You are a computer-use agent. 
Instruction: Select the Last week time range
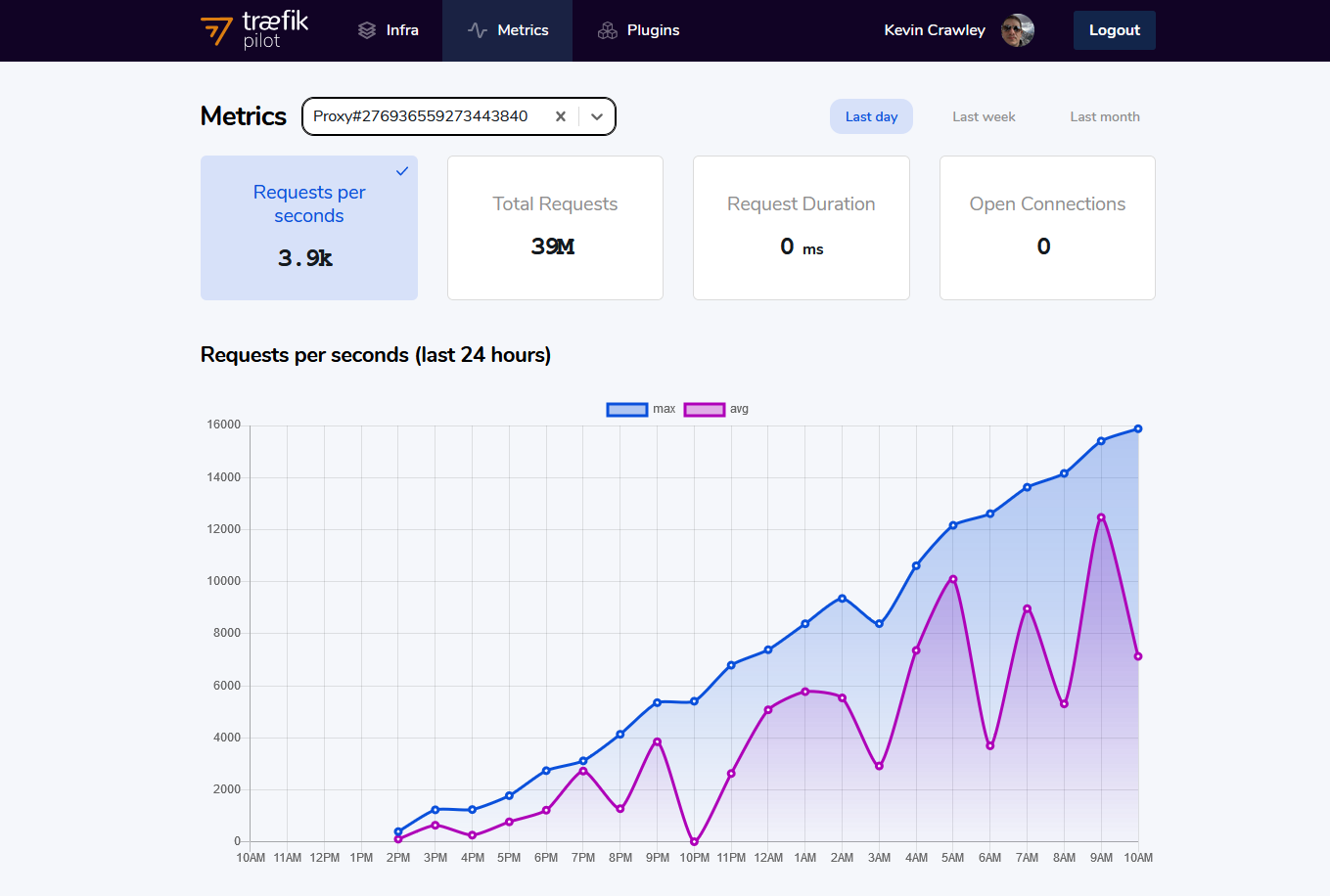[983, 115]
